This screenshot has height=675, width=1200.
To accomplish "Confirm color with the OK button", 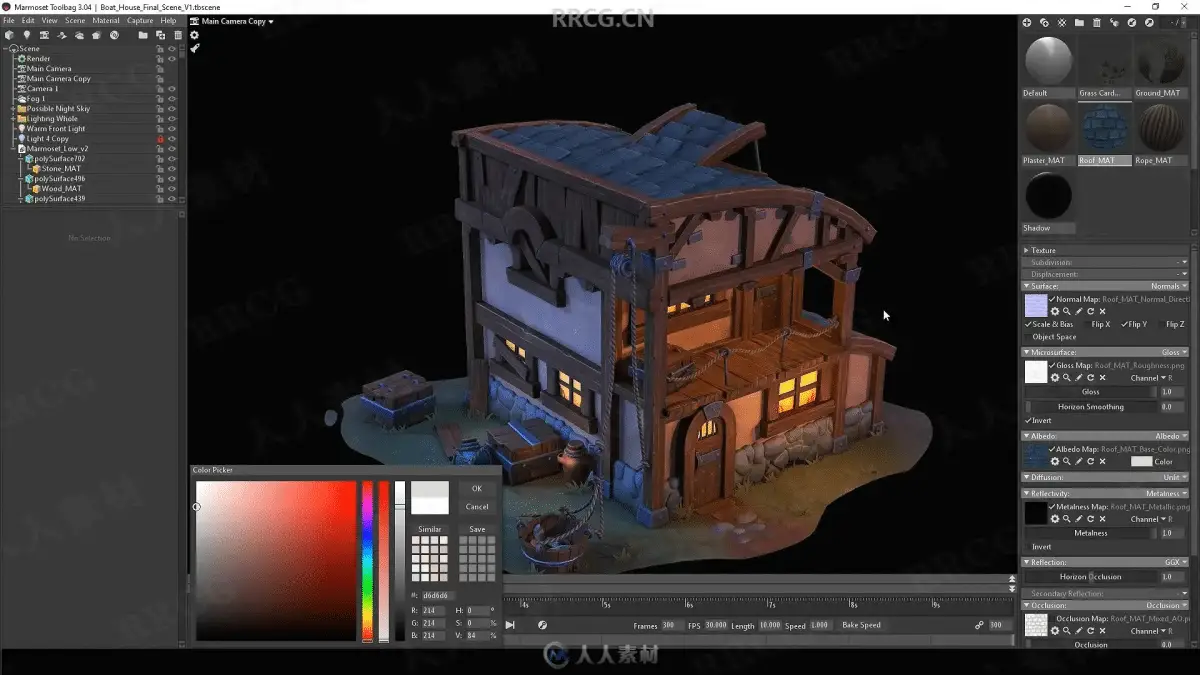I will pyautogui.click(x=477, y=489).
